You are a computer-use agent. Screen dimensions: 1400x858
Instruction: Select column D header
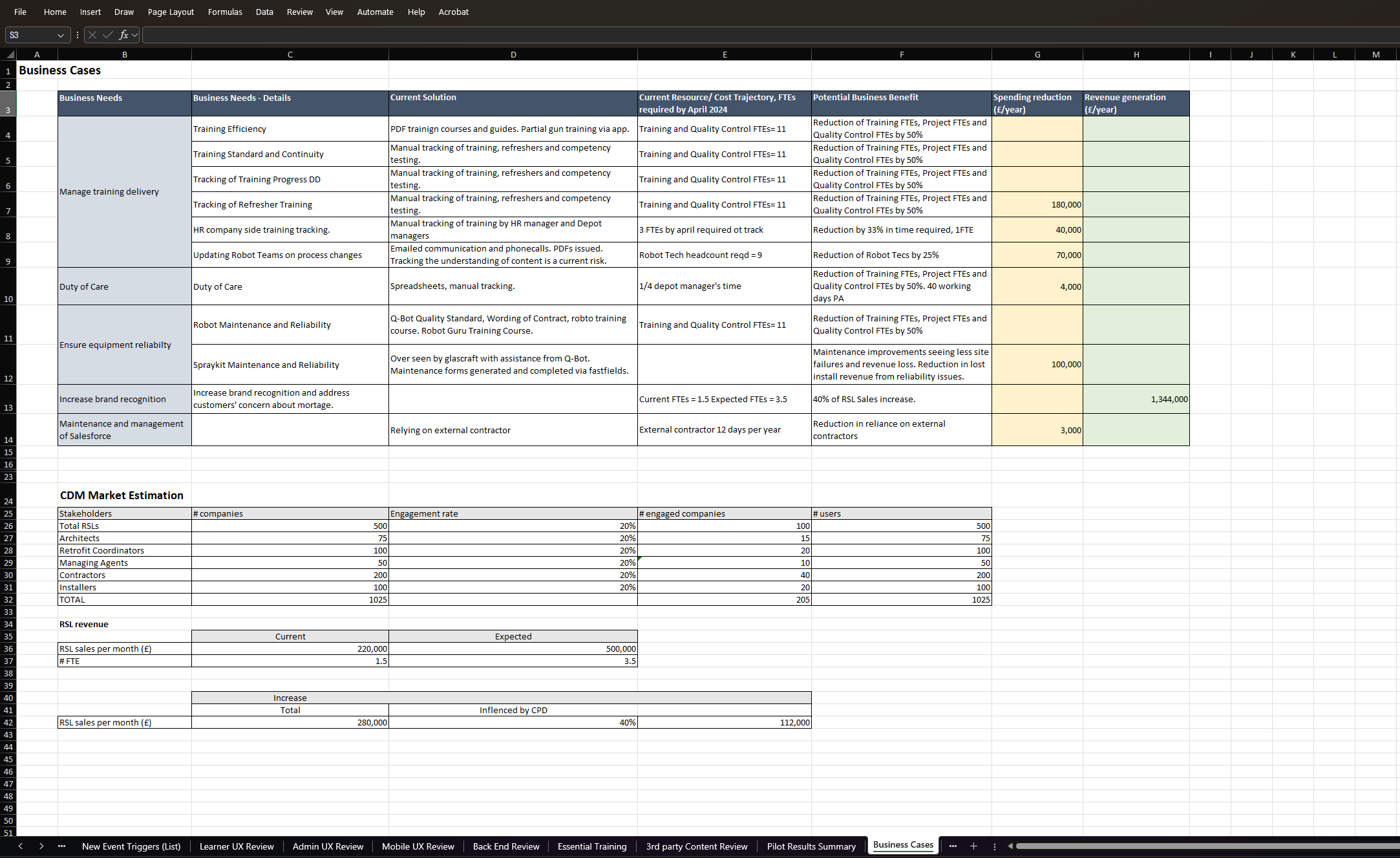tap(513, 55)
